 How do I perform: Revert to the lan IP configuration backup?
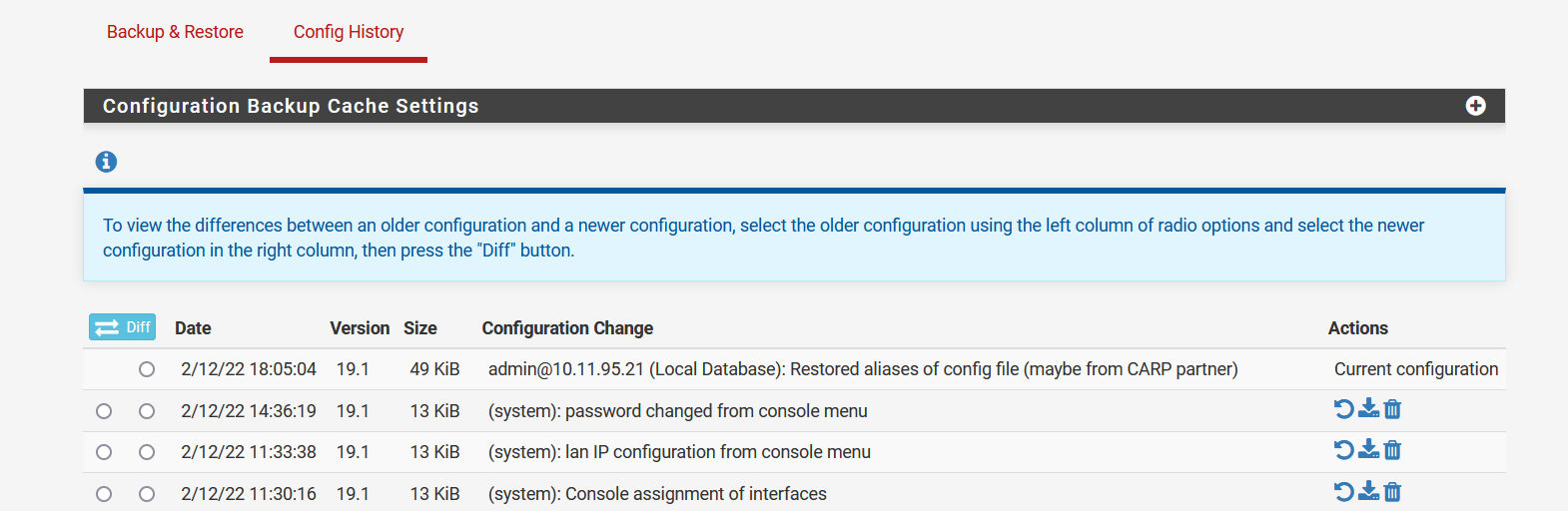point(1344,450)
